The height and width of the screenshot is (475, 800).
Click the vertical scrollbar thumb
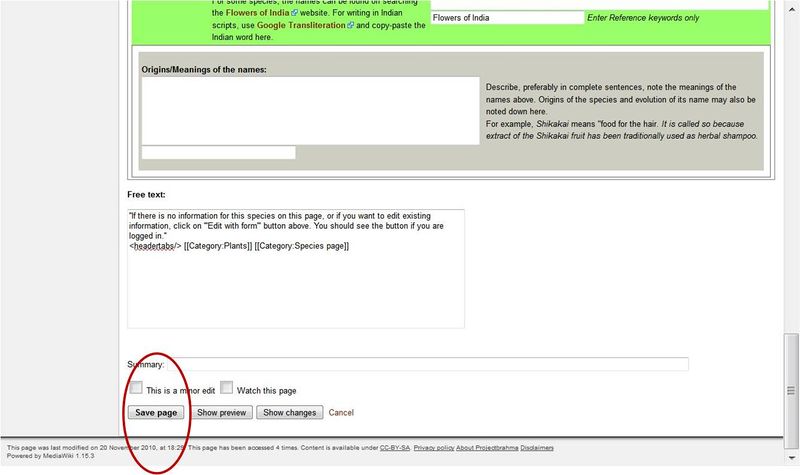(791, 390)
